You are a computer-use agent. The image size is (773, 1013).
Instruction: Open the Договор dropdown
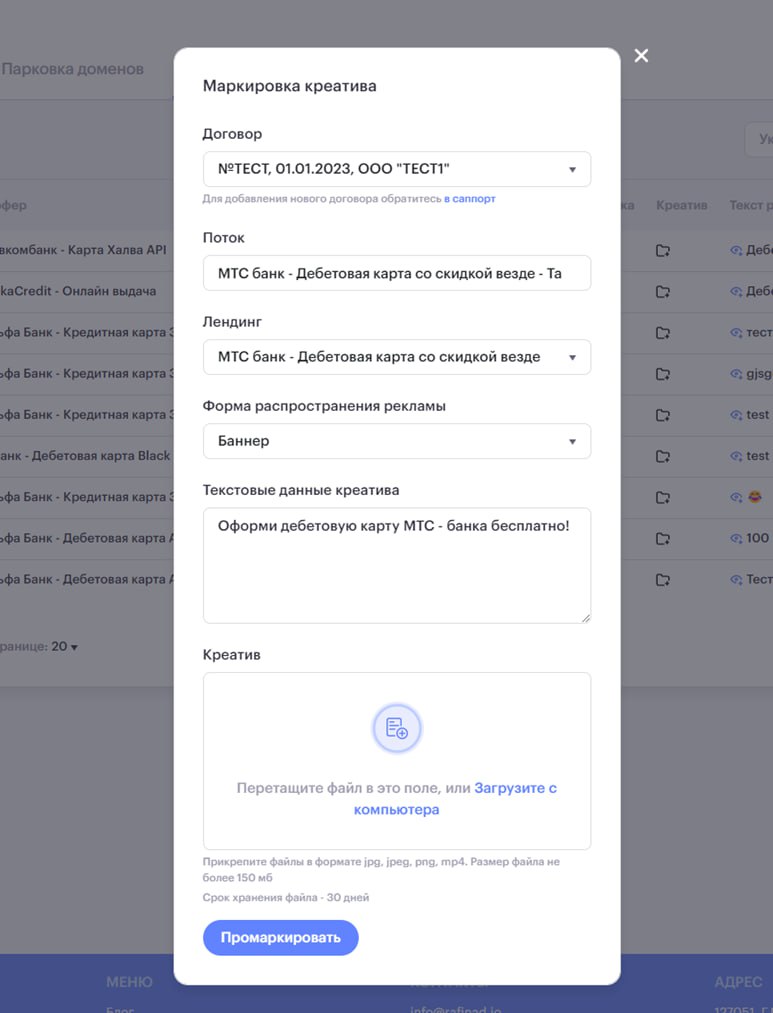pos(397,169)
